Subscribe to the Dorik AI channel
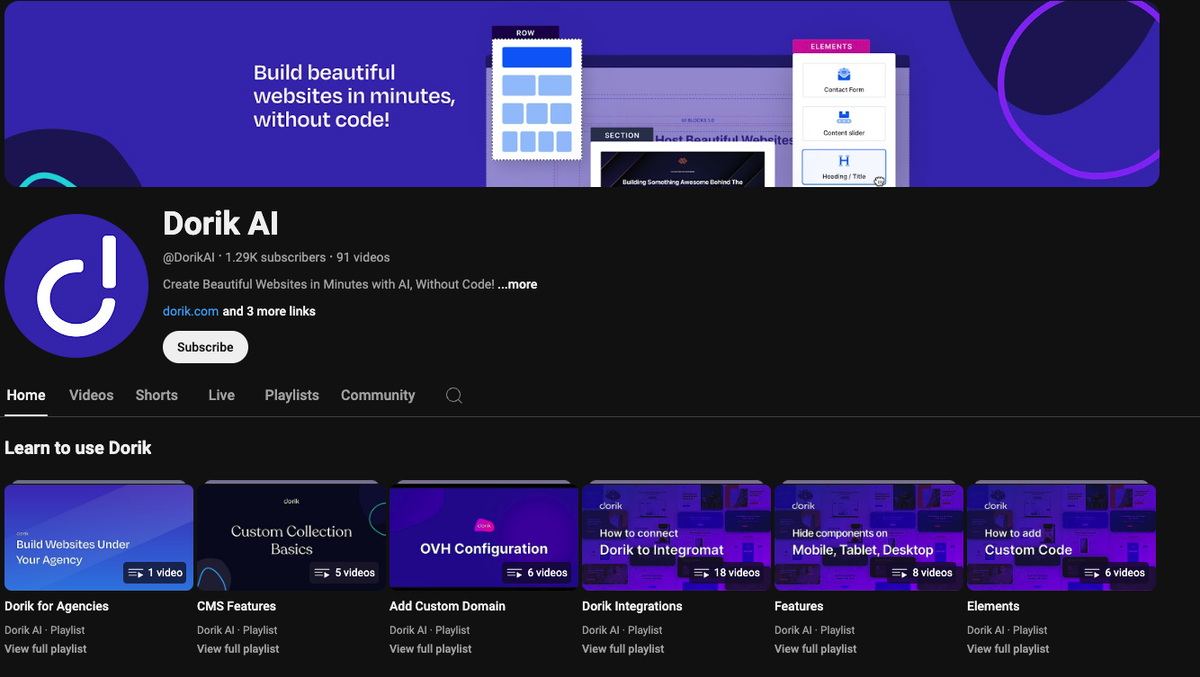Viewport: 1200px width, 677px height. (205, 347)
